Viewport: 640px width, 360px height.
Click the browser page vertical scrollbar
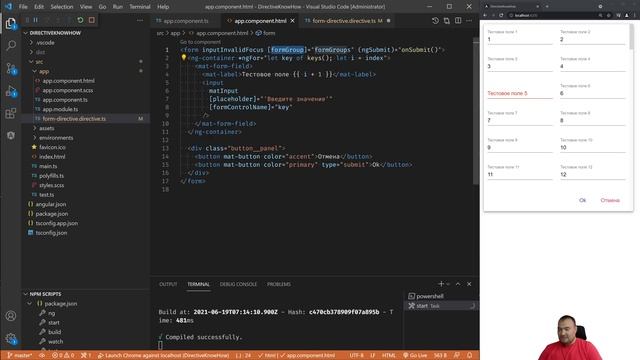point(632,37)
